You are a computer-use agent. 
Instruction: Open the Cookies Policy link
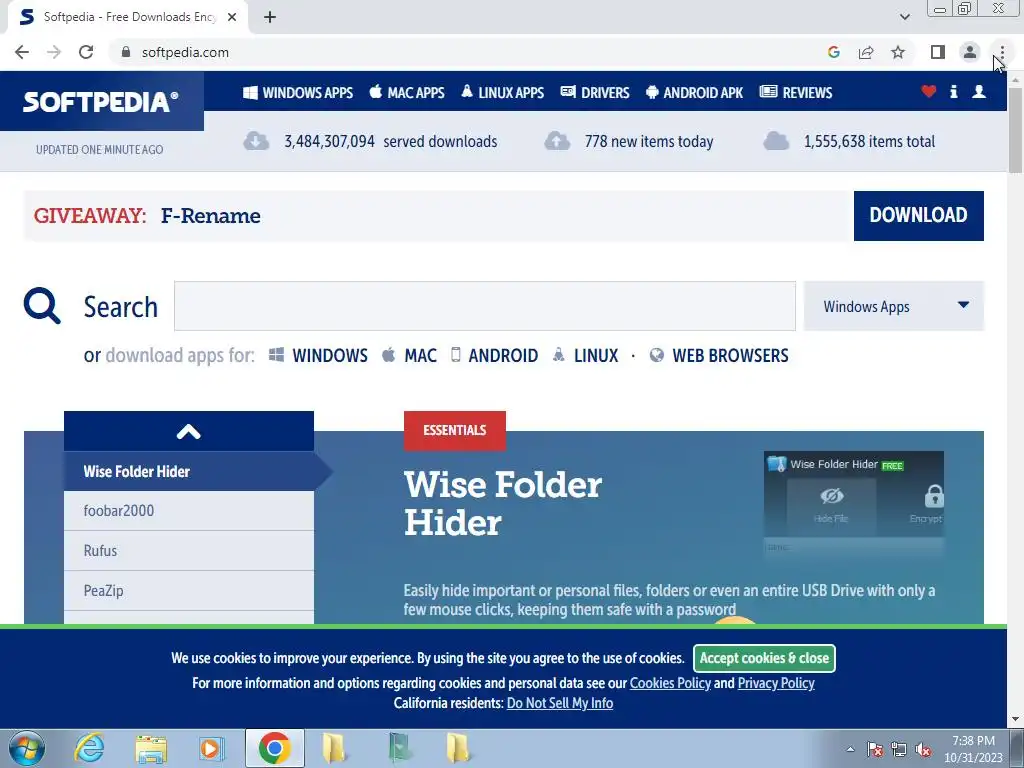point(670,683)
